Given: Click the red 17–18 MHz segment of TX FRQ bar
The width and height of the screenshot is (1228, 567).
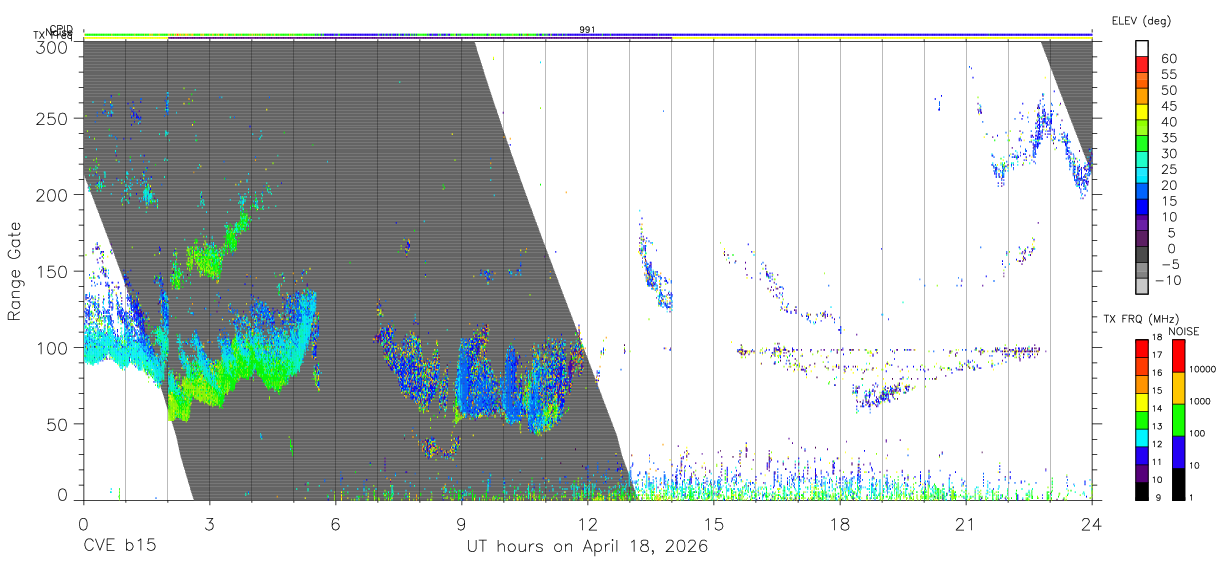Looking at the screenshot, I should tap(1142, 348).
